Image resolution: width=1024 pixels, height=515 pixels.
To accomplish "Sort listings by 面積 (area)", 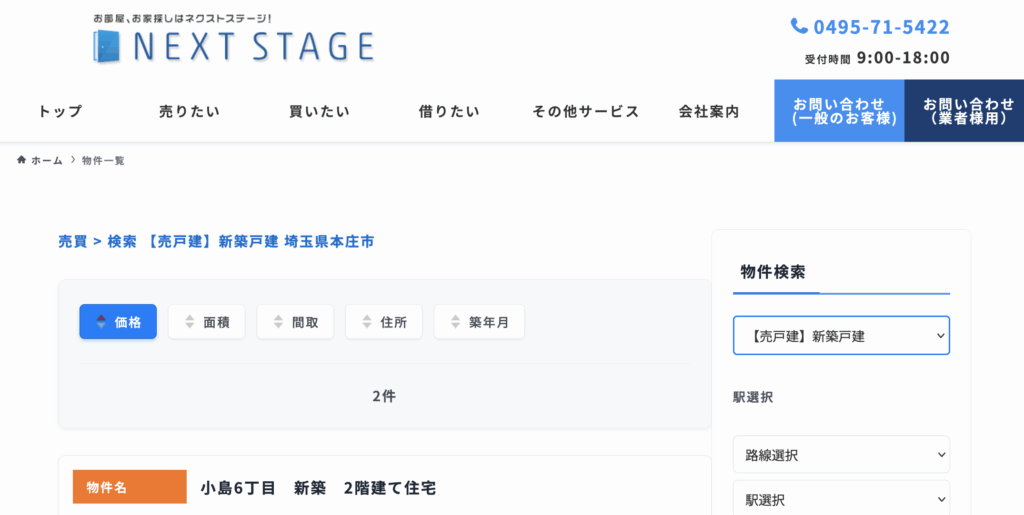I will tap(206, 322).
